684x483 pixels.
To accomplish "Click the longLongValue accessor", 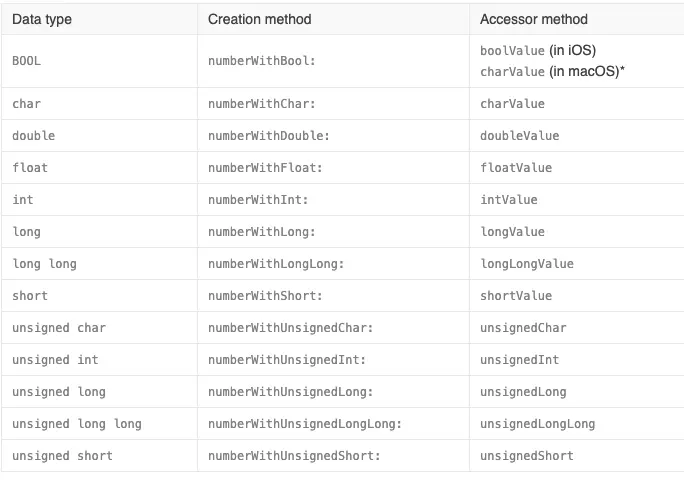I will pos(526,264).
